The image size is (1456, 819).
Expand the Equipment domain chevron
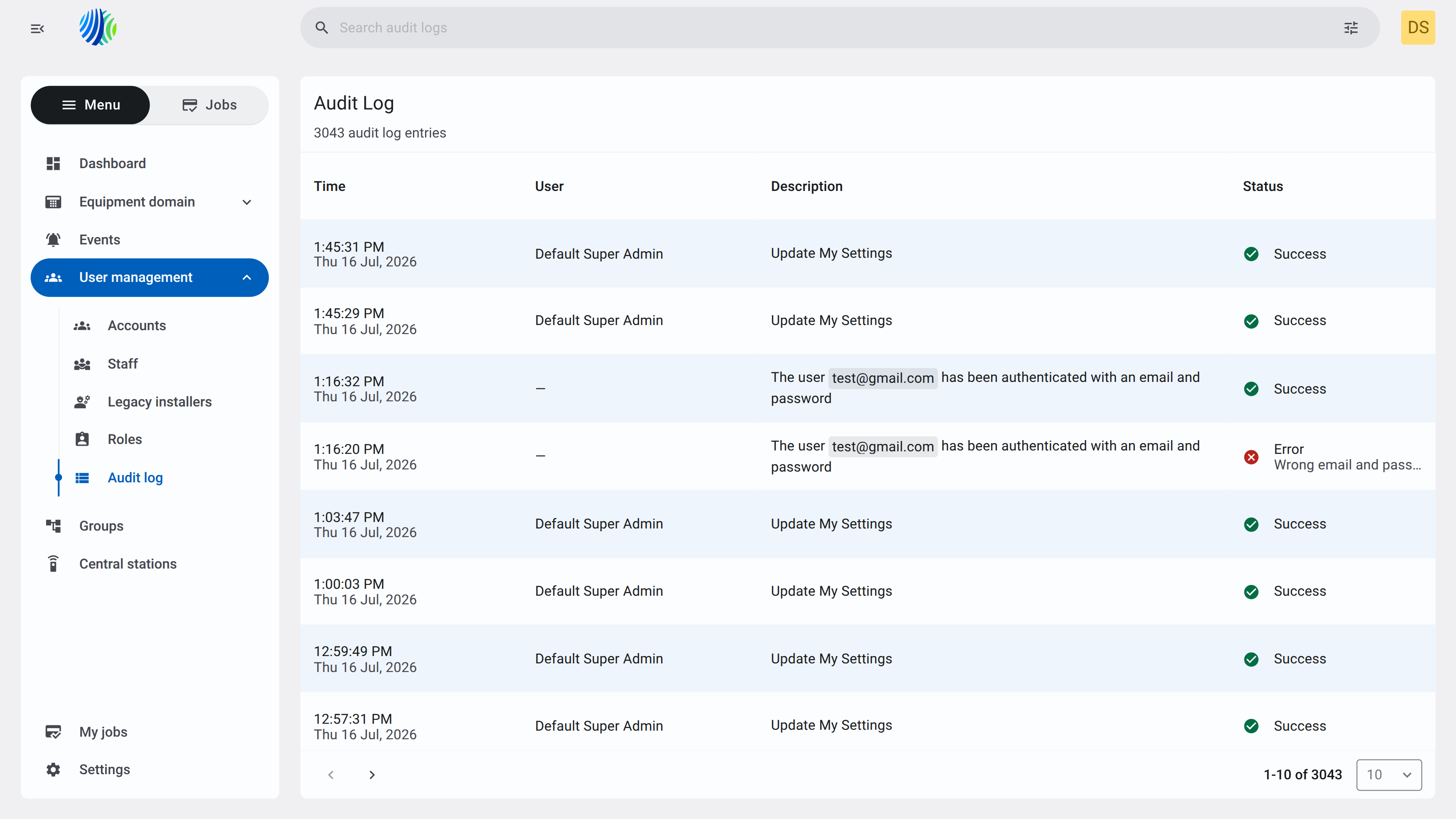[x=247, y=202]
